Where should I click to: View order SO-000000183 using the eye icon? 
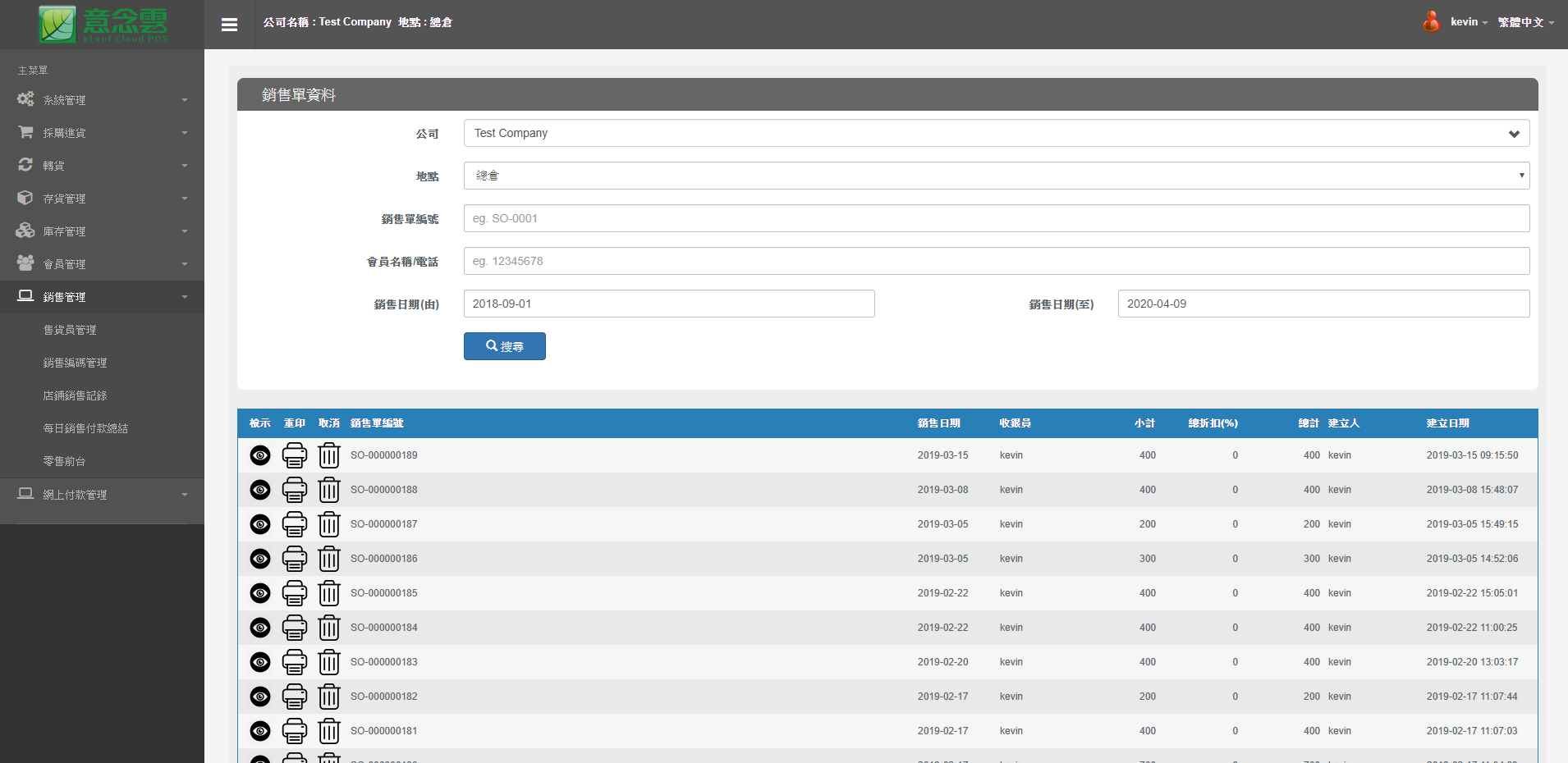(260, 662)
